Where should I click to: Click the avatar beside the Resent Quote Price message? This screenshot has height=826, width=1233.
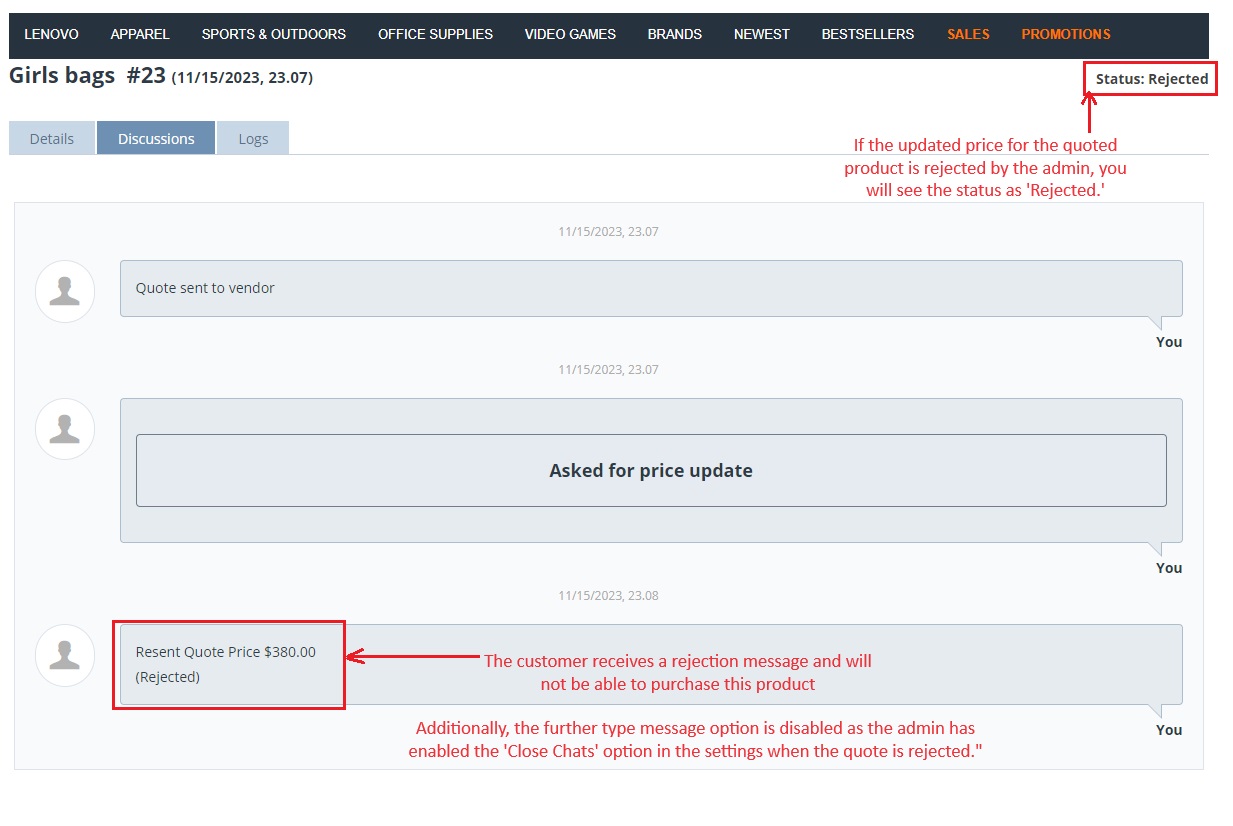pyautogui.click(x=65, y=656)
